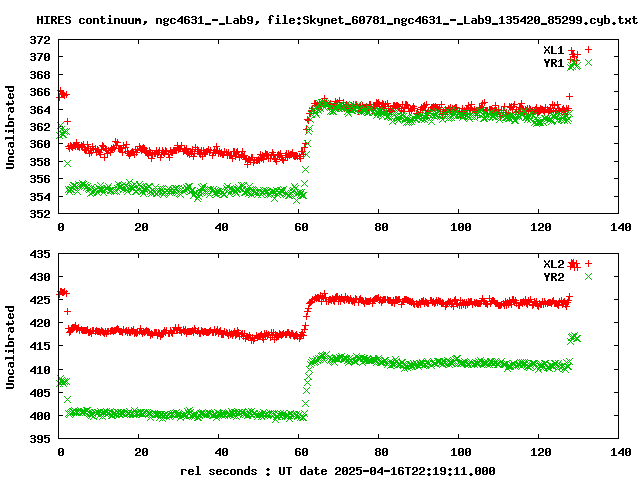Viewport: 640px width, 480px height.
Task: Select the XL1 legend entry
Action: tap(553, 50)
